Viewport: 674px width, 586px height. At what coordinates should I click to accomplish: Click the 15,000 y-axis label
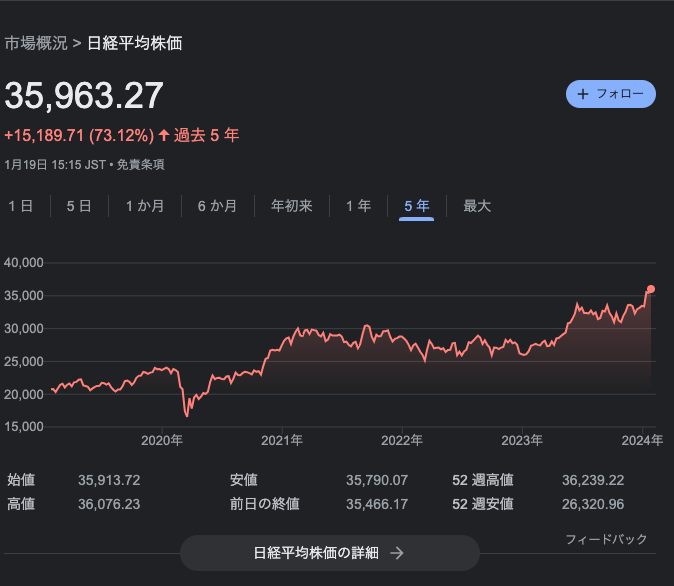coord(24,426)
